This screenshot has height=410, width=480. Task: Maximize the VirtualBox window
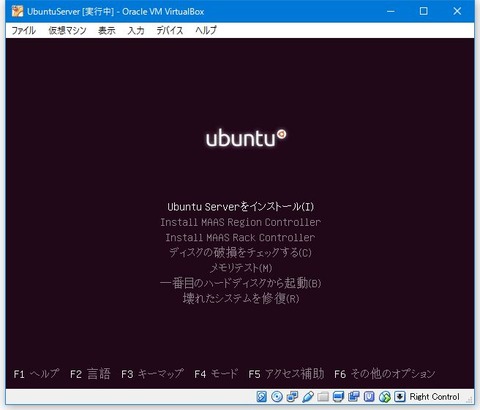tap(423, 11)
